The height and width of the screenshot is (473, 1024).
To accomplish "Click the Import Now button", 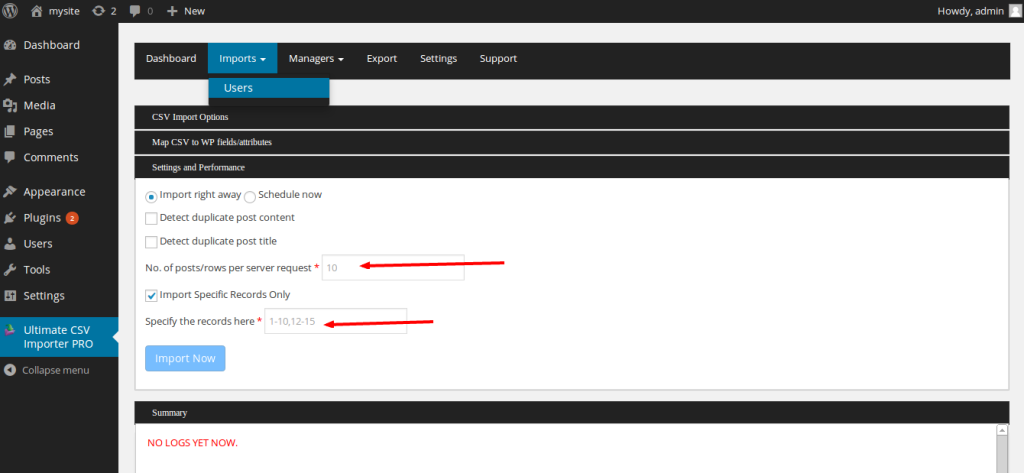I will pyautogui.click(x=185, y=359).
